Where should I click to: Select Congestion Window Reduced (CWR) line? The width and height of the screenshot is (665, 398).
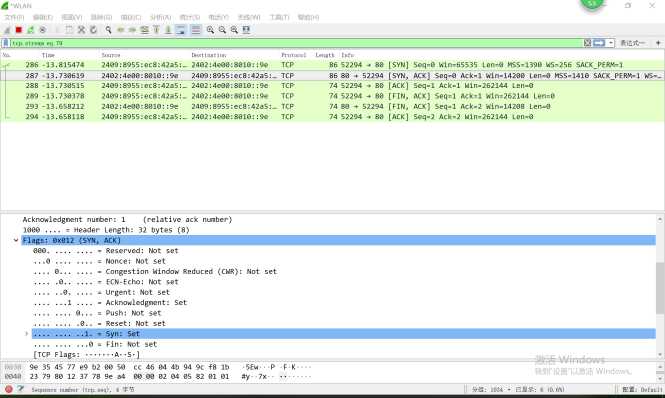(155, 272)
